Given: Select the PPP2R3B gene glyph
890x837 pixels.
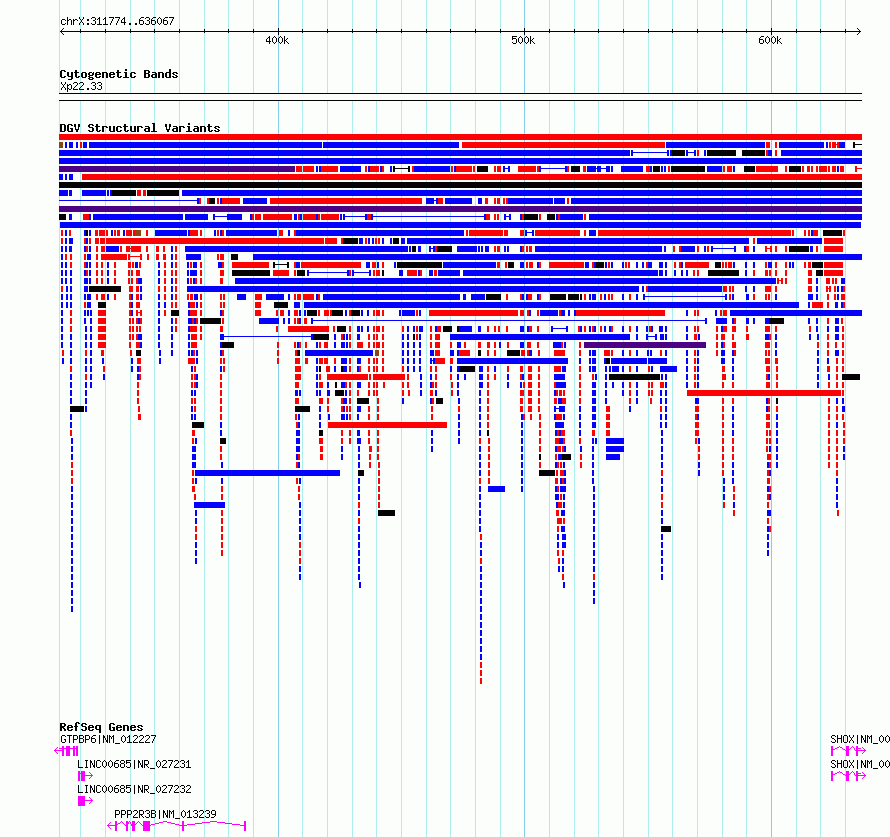Looking at the screenshot, I should tap(177, 826).
